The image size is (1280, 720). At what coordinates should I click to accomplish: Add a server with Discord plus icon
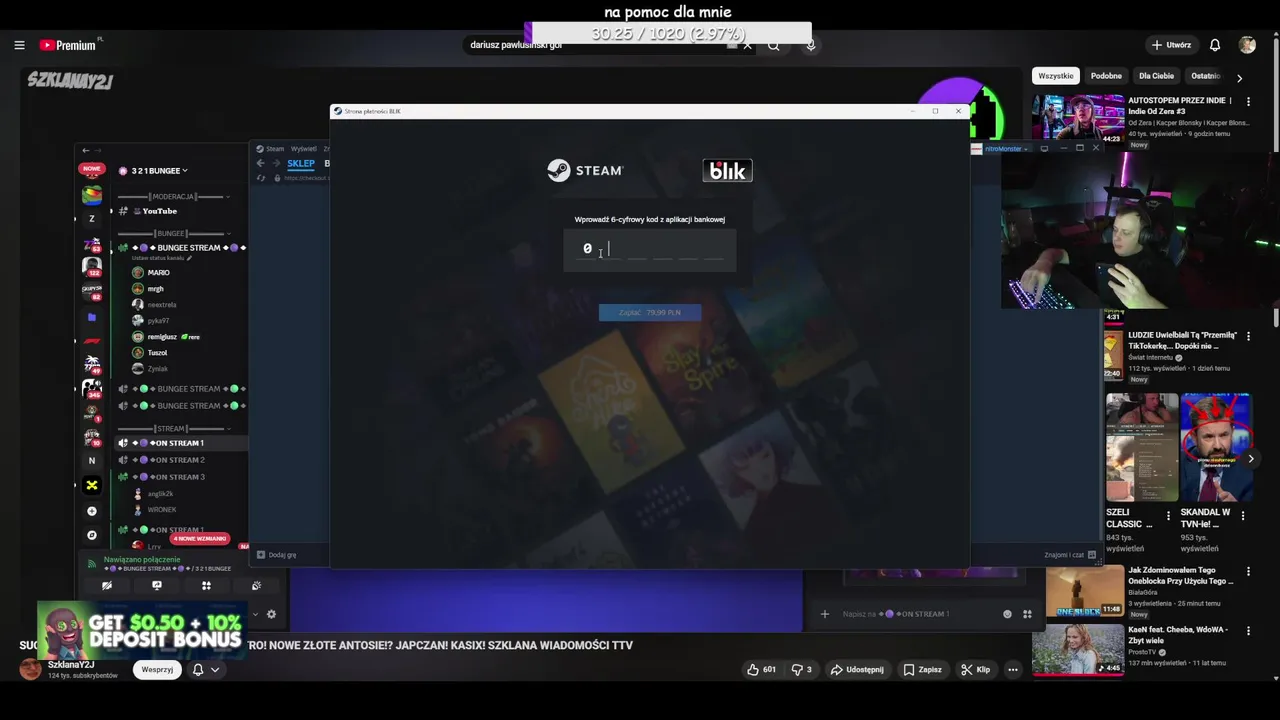(x=92, y=511)
